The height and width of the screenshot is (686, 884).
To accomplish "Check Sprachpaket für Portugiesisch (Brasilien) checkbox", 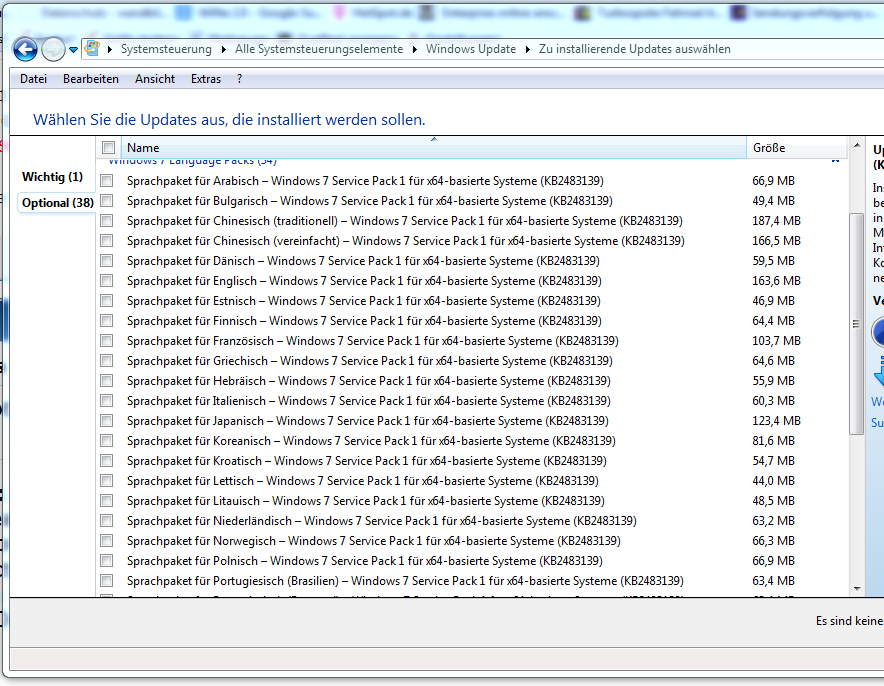I will pos(107,581).
